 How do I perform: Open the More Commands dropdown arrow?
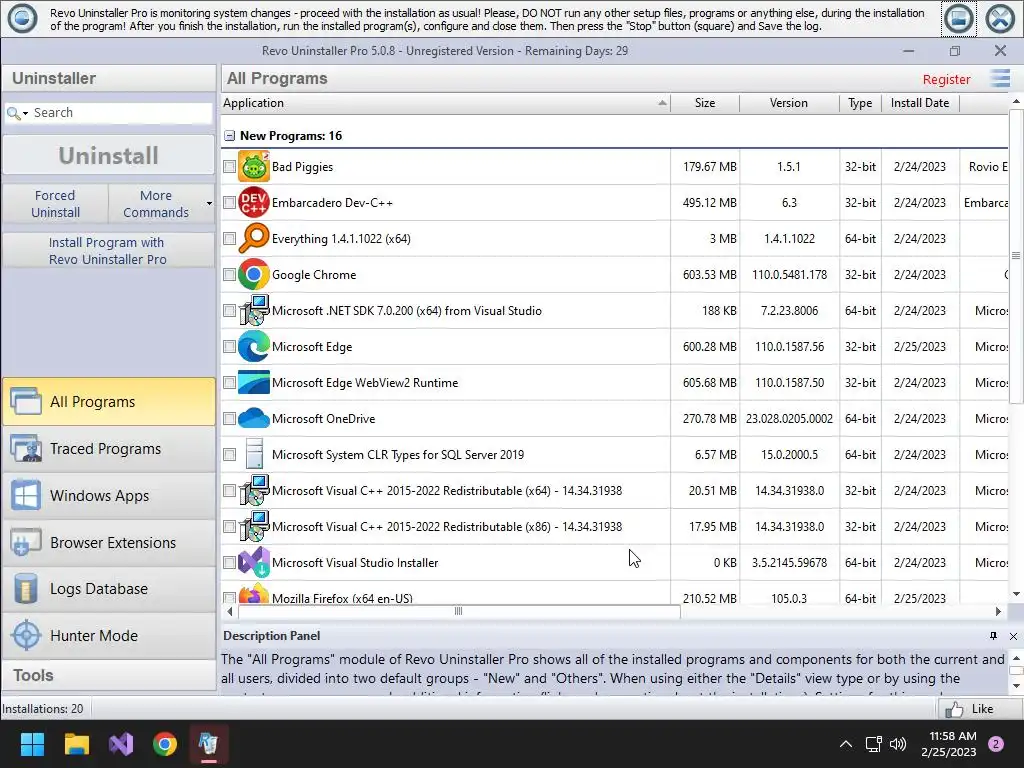209,204
